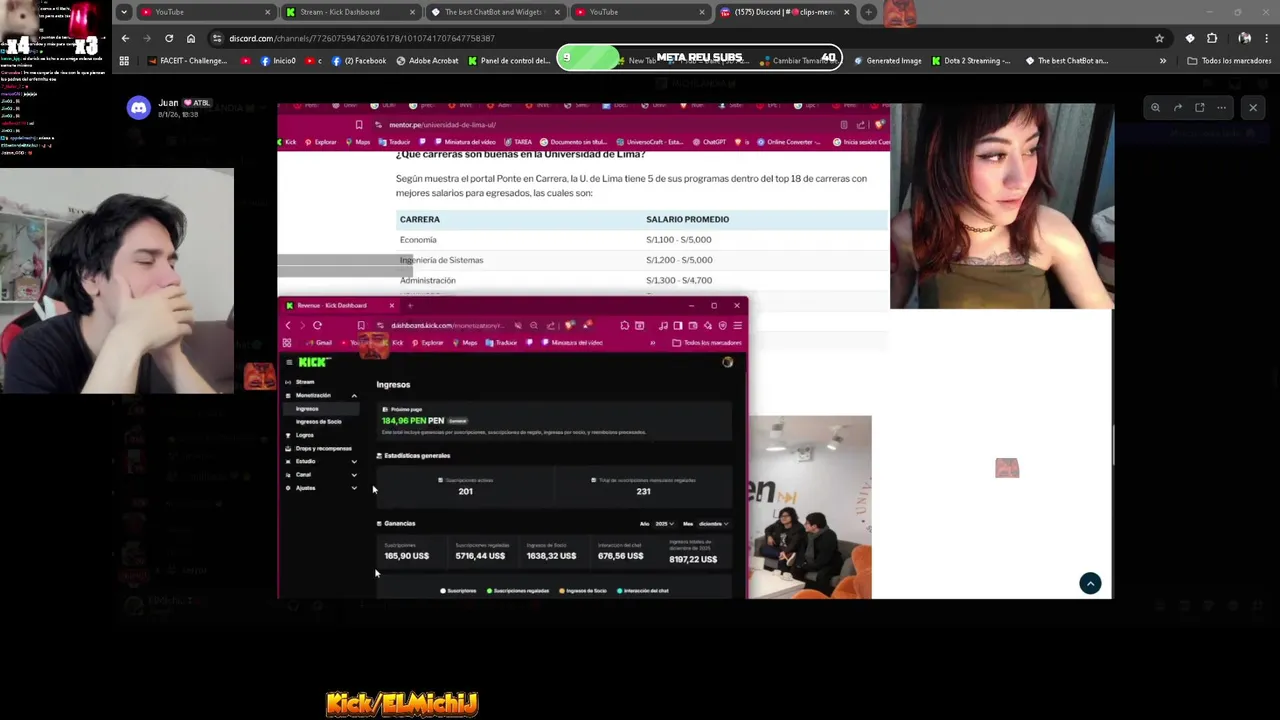This screenshot has width=1280, height=720.
Task: Collapse the Monetización section in Kick sidebar
Action: click(353, 396)
